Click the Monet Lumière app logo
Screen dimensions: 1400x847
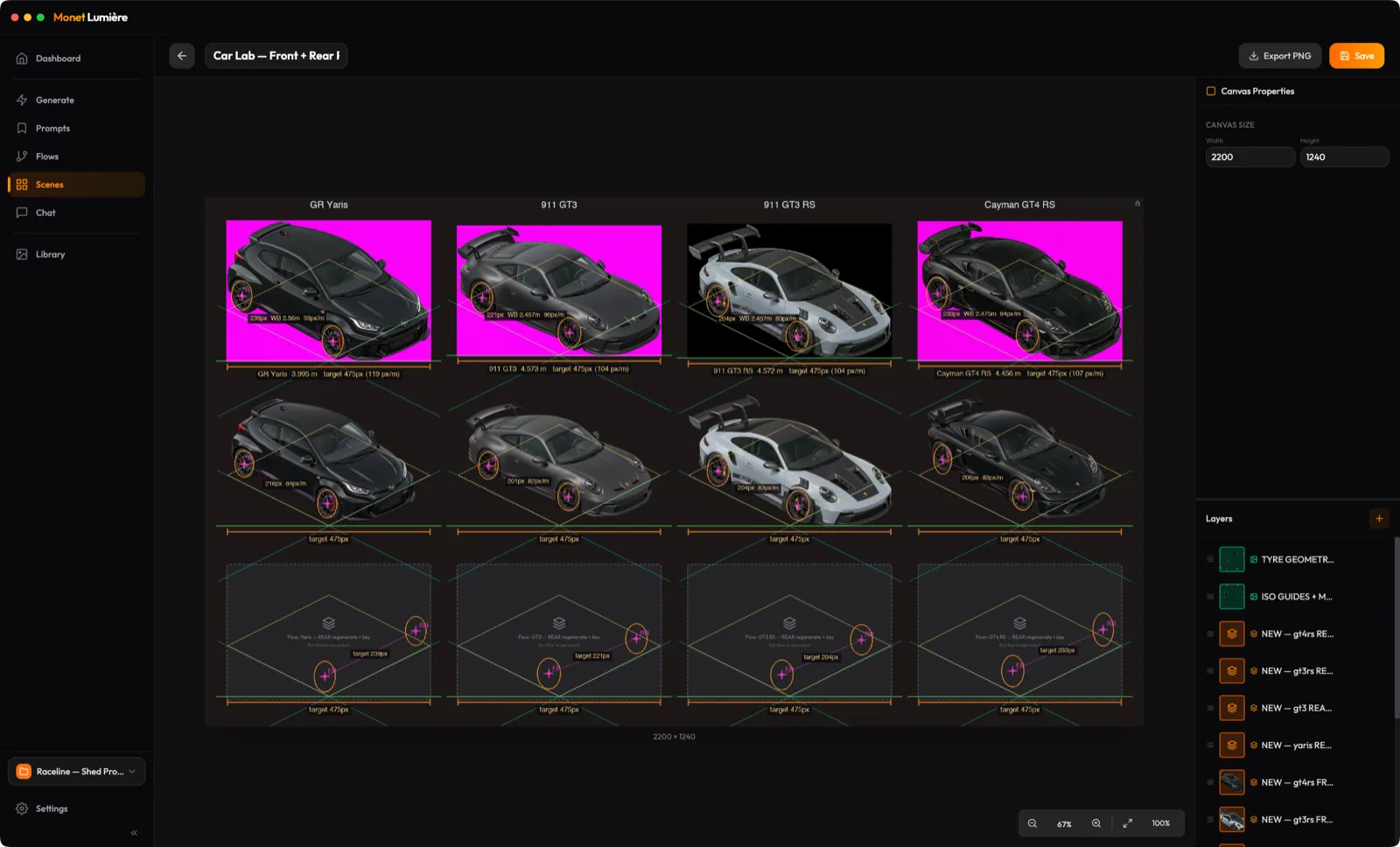pos(90,17)
